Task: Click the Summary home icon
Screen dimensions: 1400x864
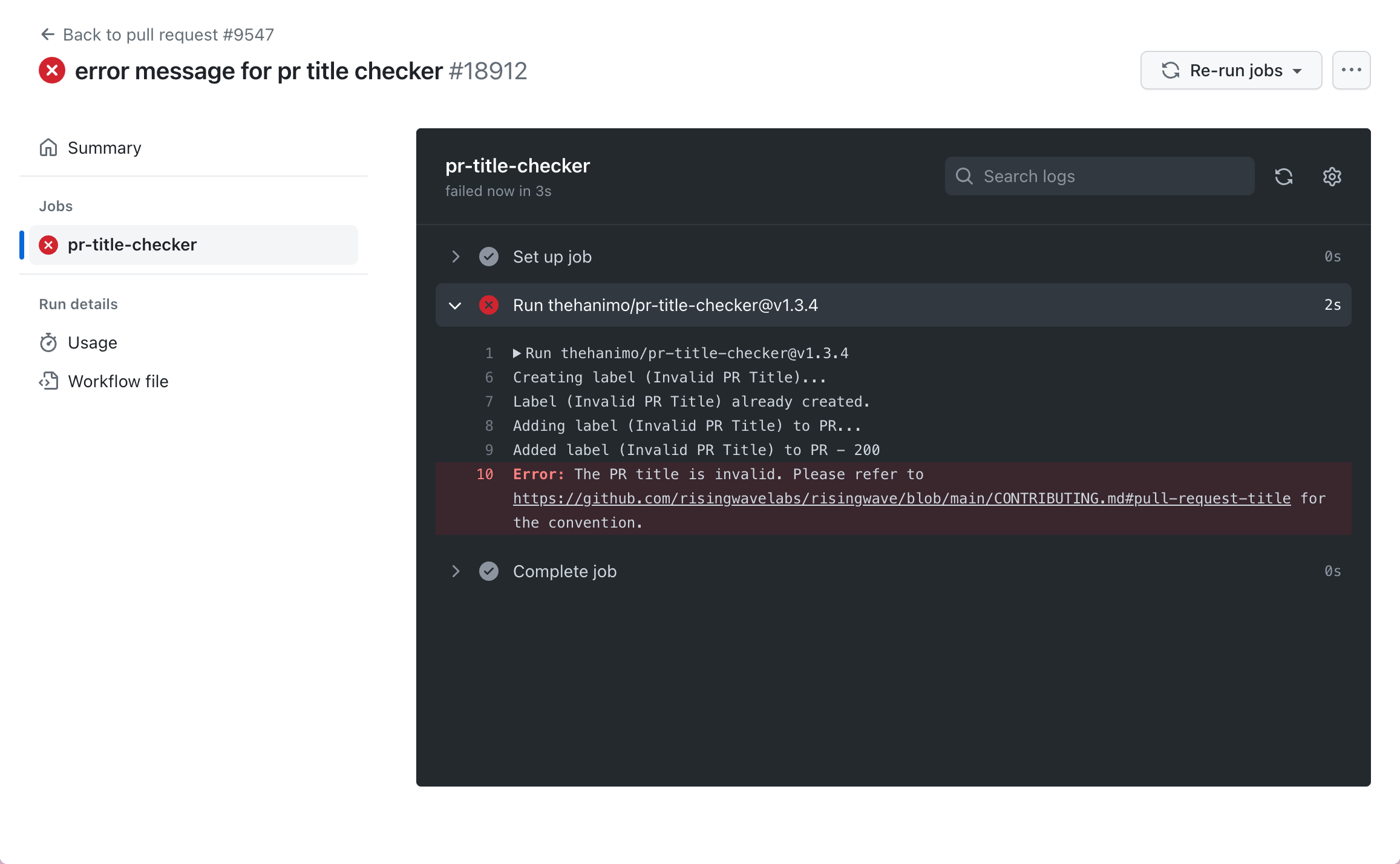Action: pos(48,148)
